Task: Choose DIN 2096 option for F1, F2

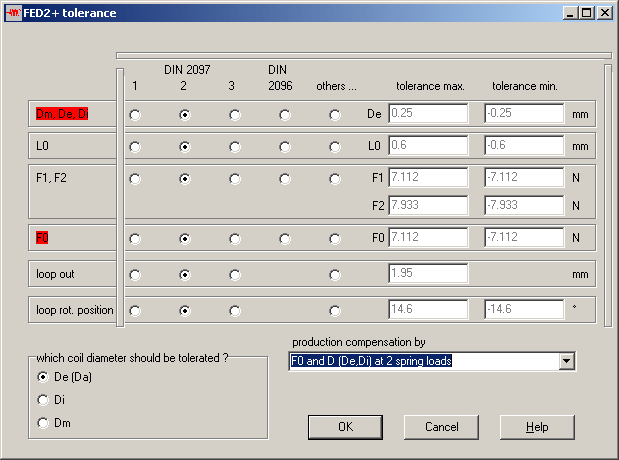Action: tap(285, 179)
